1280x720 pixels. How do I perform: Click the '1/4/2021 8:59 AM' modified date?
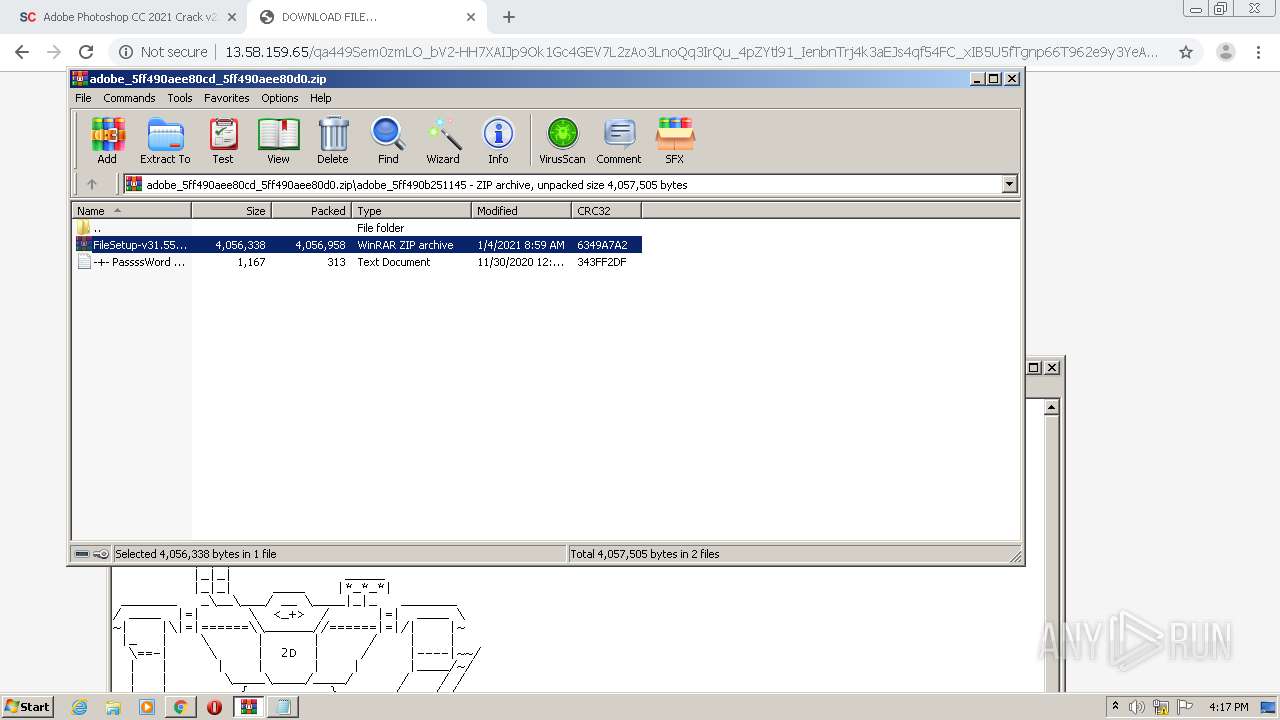521,245
